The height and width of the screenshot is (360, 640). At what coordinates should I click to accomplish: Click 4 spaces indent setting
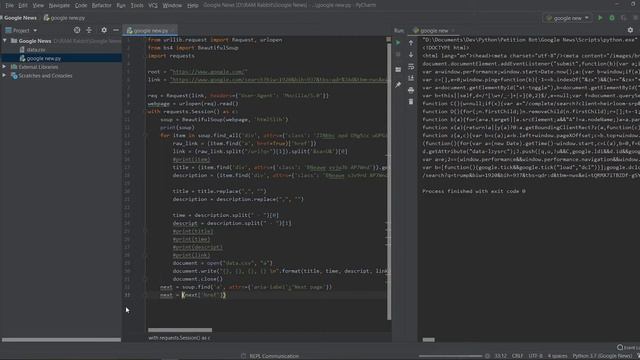(558, 356)
